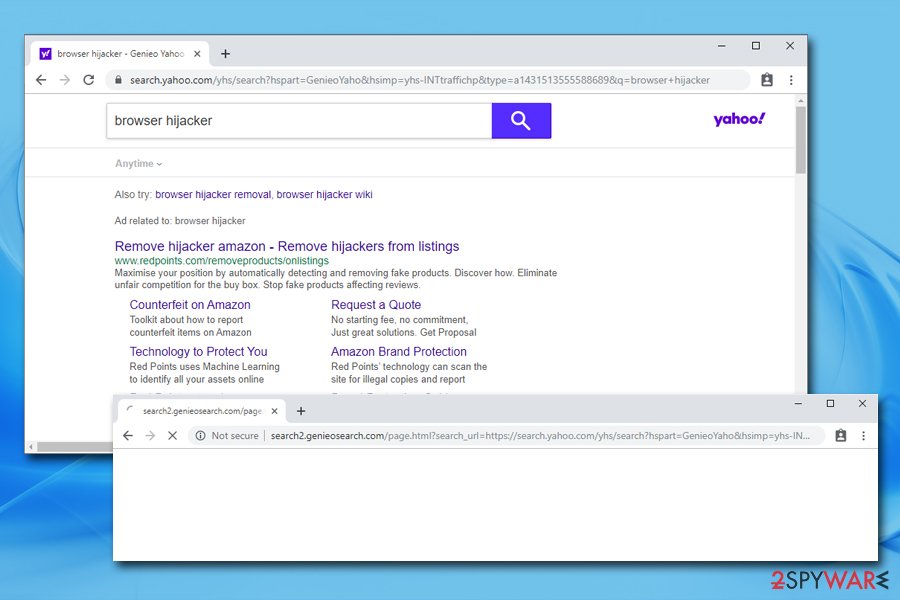This screenshot has height=600, width=900.
Task: Maximize the Yahoo search window
Action: tap(756, 46)
